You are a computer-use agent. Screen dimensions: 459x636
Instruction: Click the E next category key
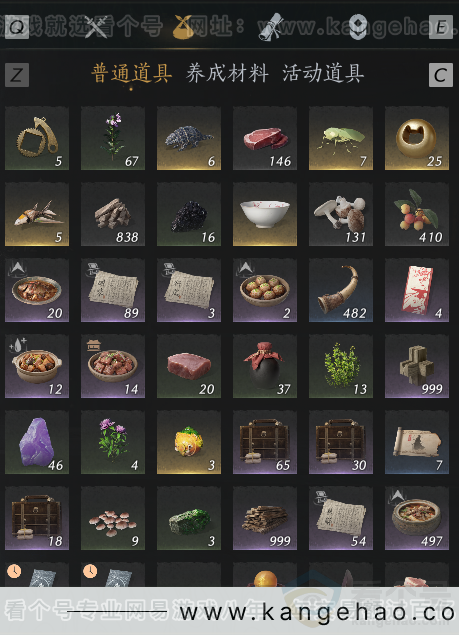[x=441, y=27]
